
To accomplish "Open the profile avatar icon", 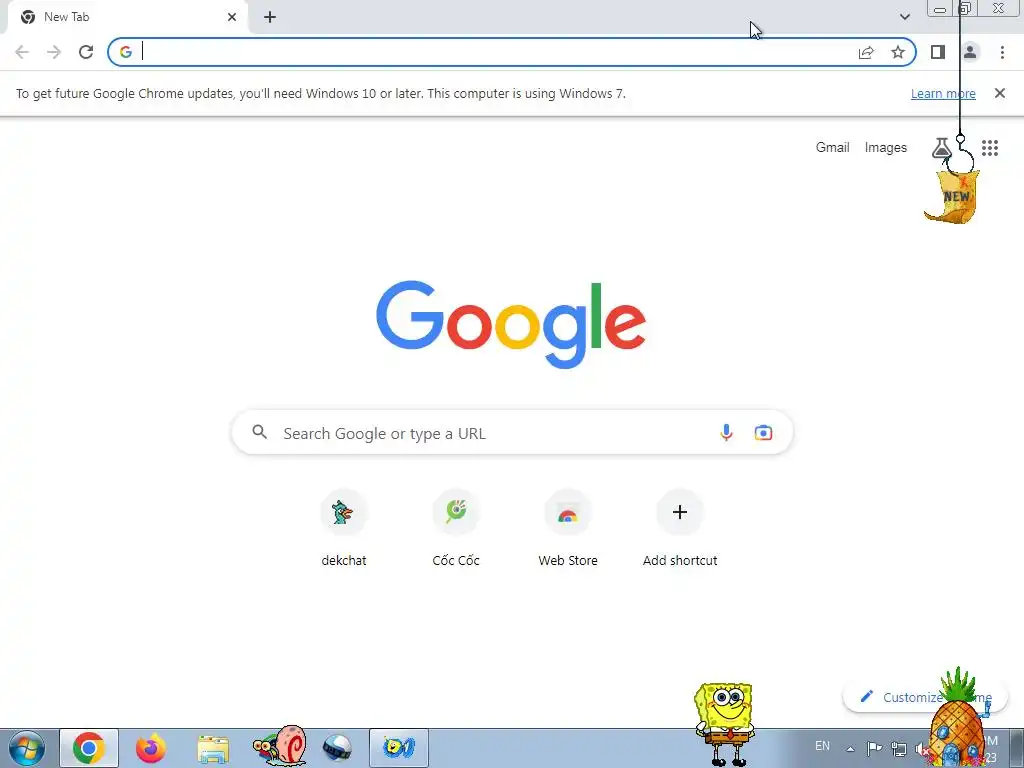I will tap(970, 52).
